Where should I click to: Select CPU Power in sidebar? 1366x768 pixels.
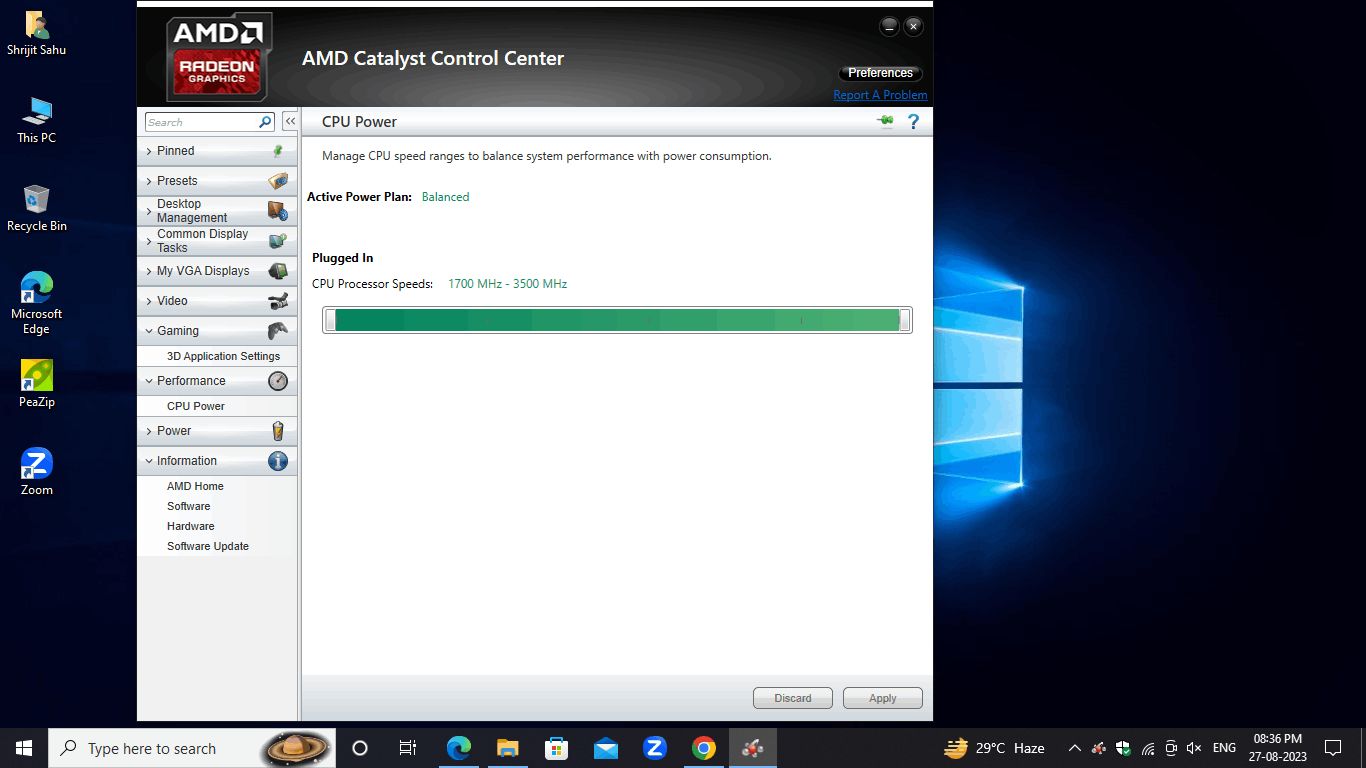[196, 406]
